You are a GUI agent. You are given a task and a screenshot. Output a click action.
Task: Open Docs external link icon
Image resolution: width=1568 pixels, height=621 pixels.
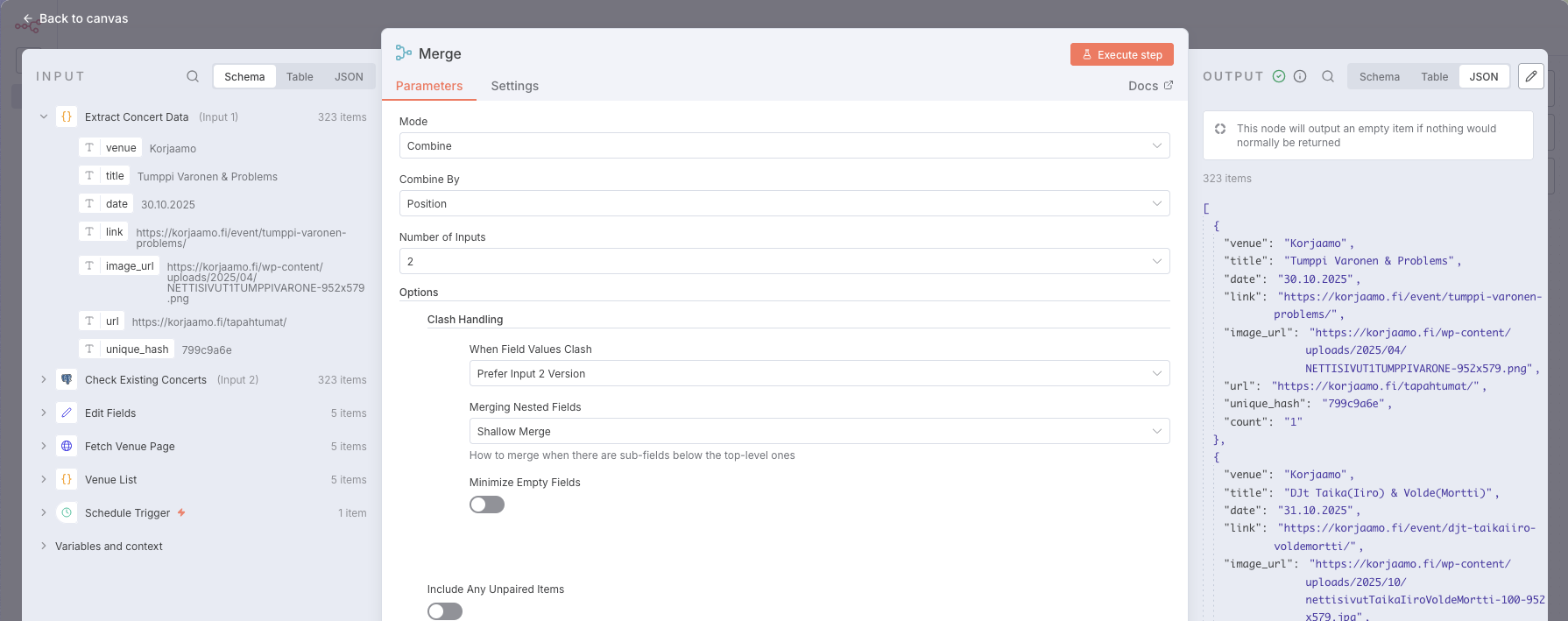coord(1169,85)
